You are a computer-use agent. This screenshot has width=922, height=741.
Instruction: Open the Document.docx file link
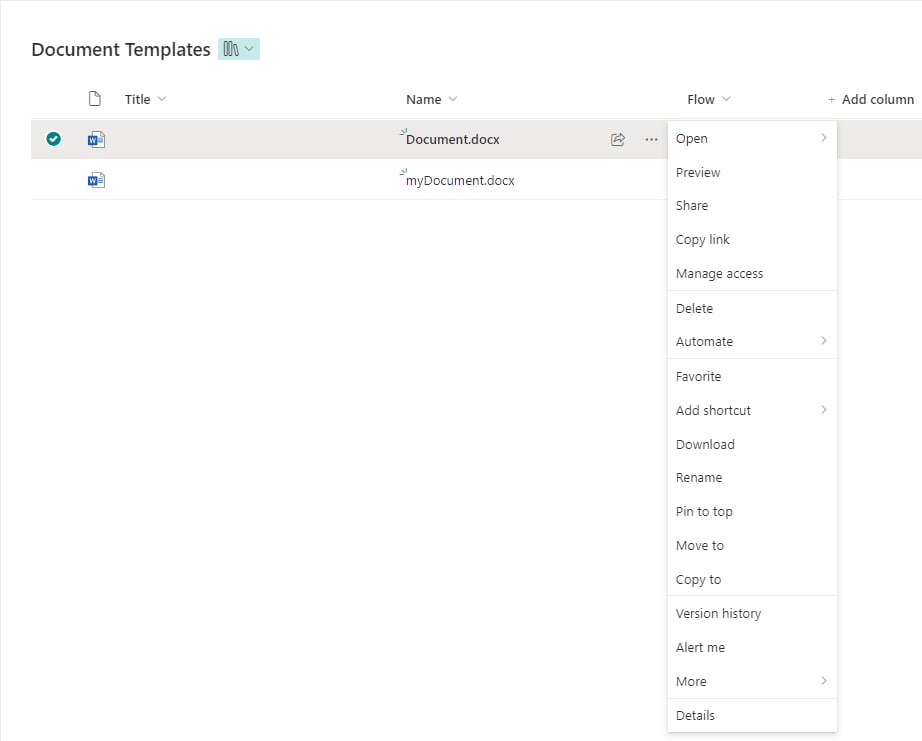[x=452, y=139]
